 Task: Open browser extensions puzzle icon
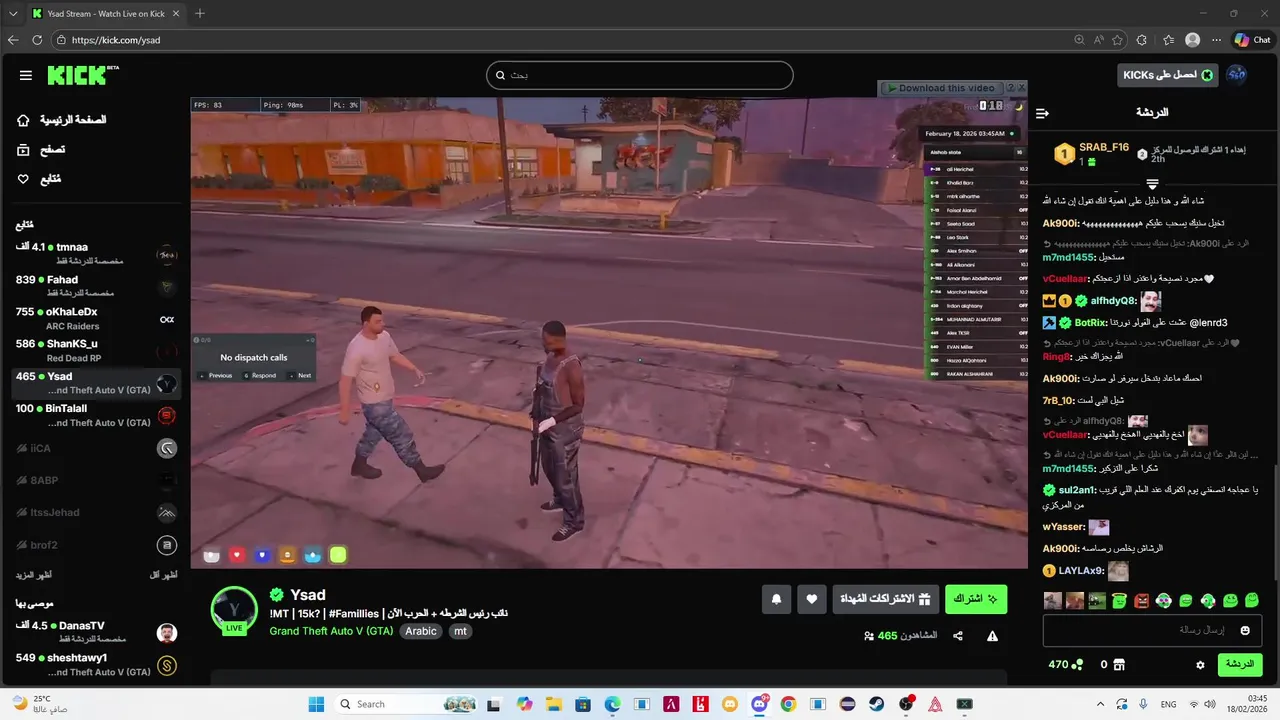click(1142, 40)
